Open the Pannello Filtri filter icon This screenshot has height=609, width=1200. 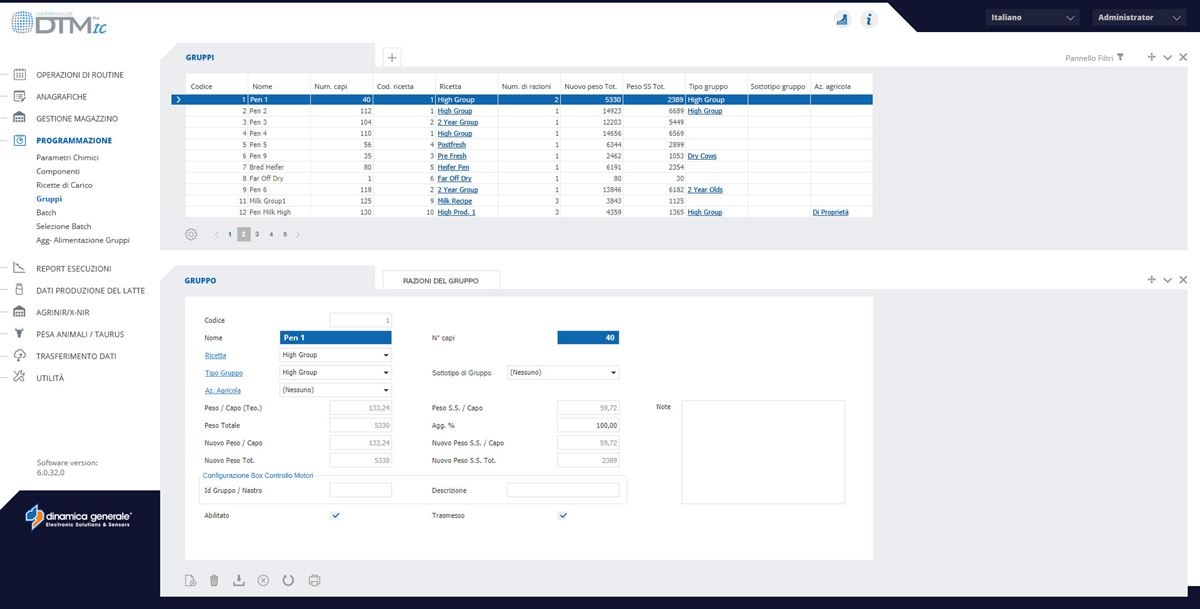1121,58
